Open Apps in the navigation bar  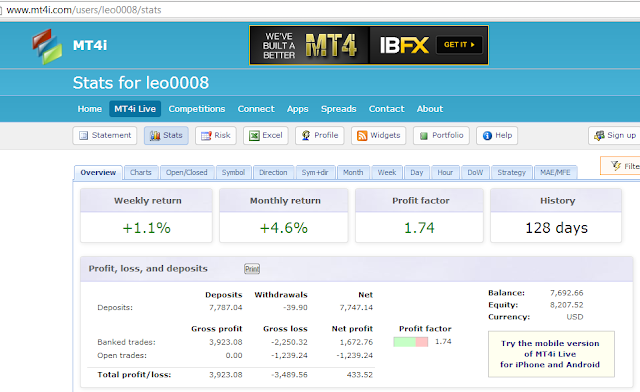click(x=298, y=109)
